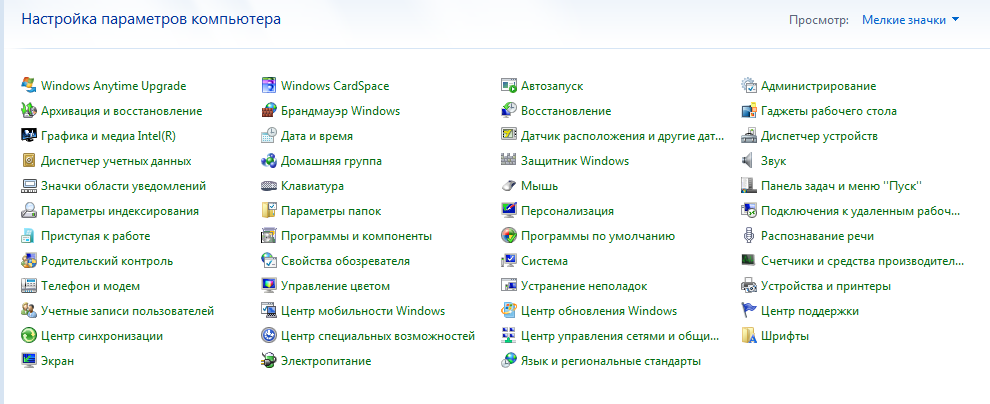Open Гаджеты рабочего стола link
This screenshot has height=404, width=990.
coord(828,111)
